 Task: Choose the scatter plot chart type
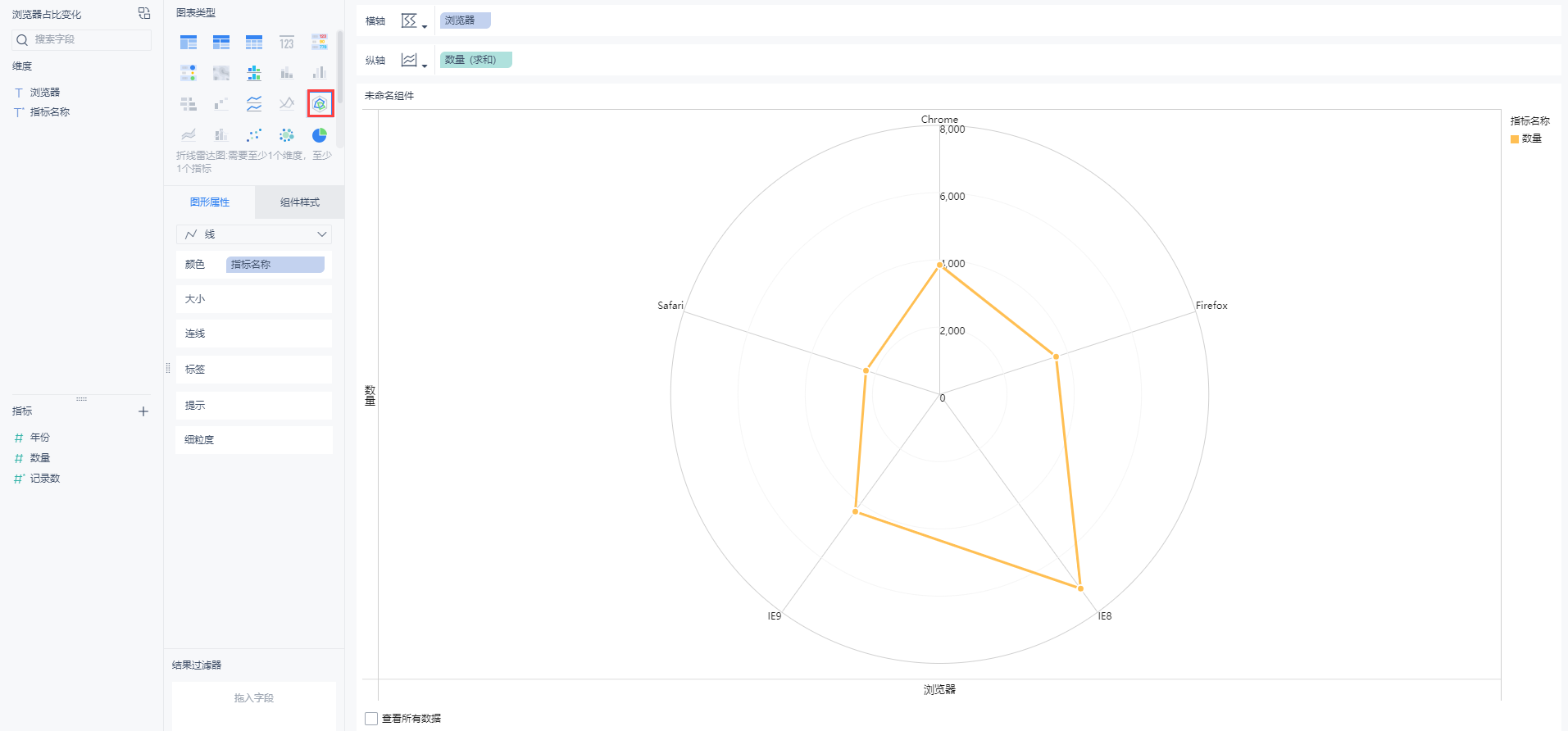254,135
